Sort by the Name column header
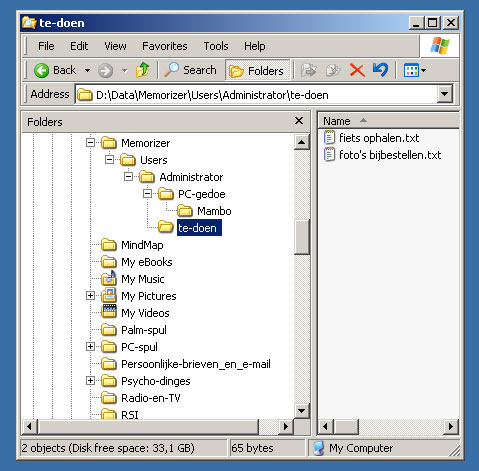 click(388, 121)
